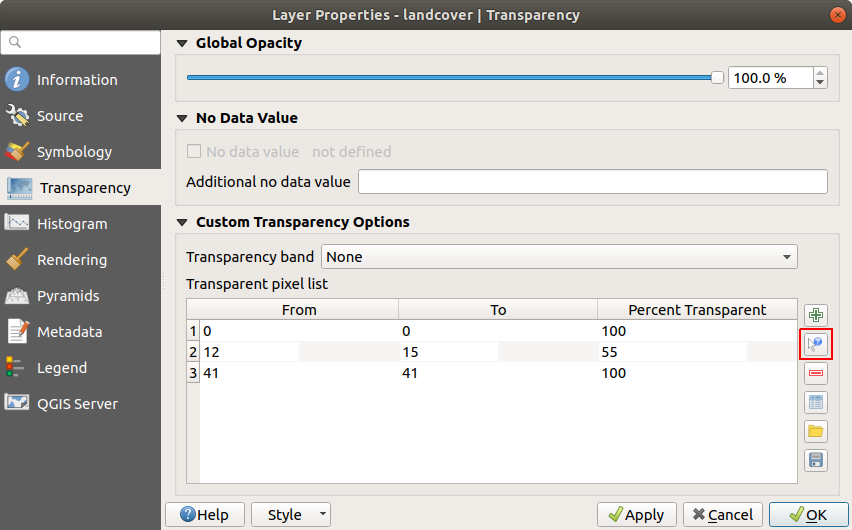Open the Histogram settings page
This screenshot has width=852, height=530.
pos(72,224)
